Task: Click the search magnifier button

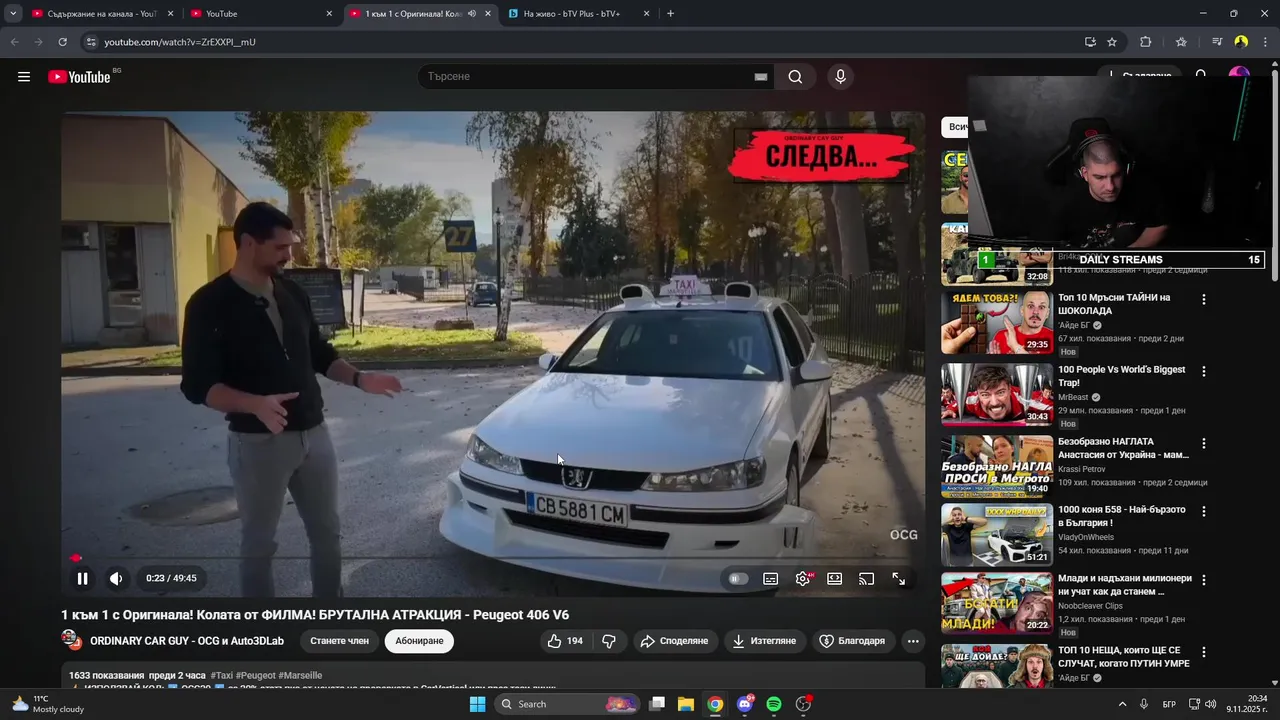Action: coord(795,77)
